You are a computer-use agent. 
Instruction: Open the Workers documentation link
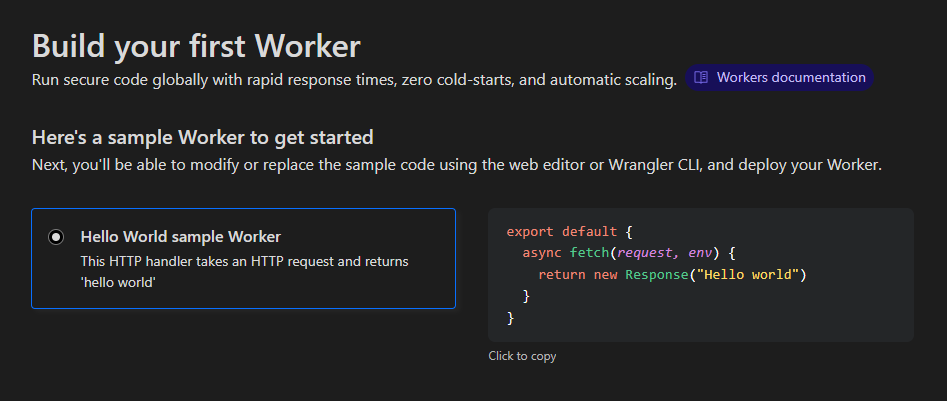pos(790,77)
